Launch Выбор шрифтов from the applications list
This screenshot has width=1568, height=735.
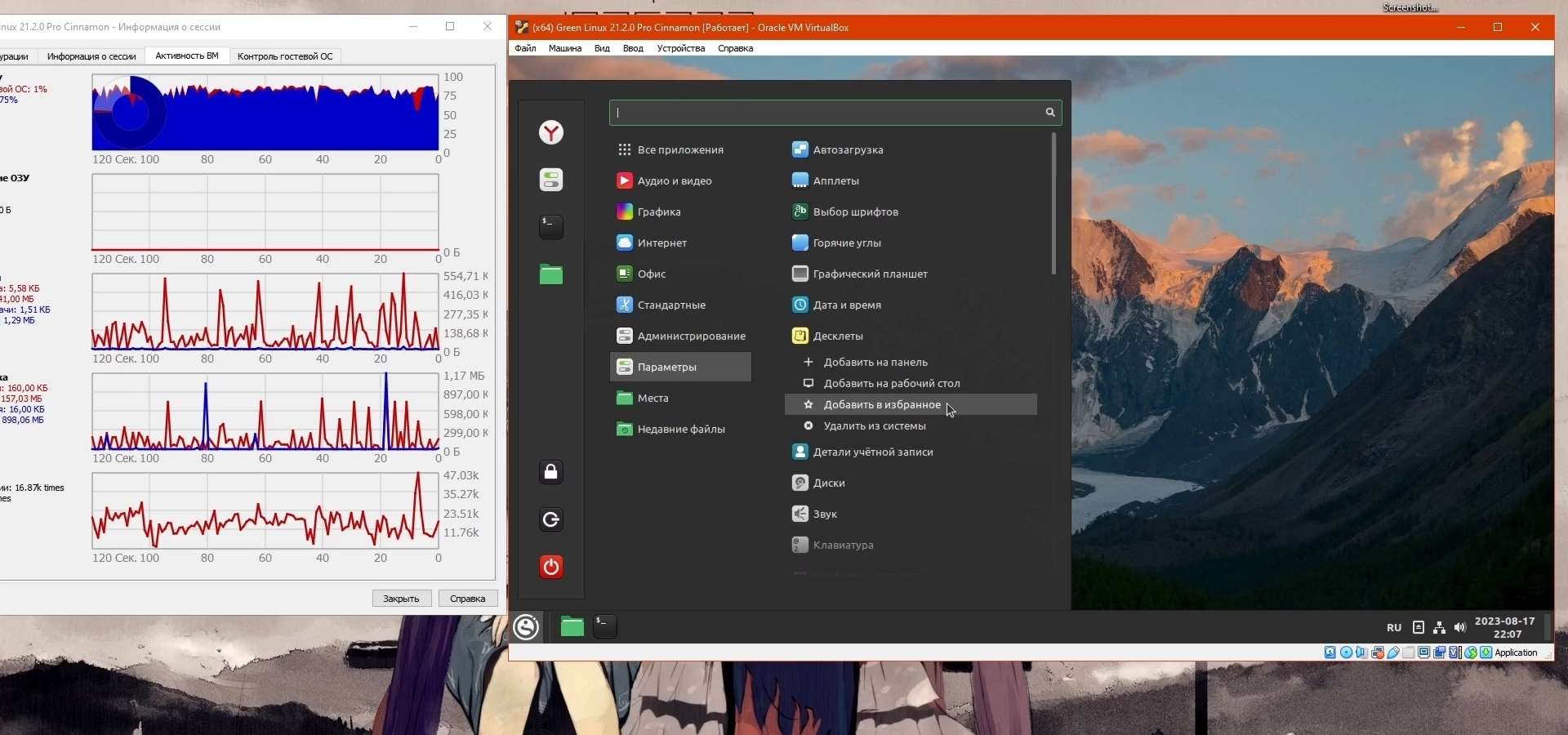pyautogui.click(x=911, y=212)
